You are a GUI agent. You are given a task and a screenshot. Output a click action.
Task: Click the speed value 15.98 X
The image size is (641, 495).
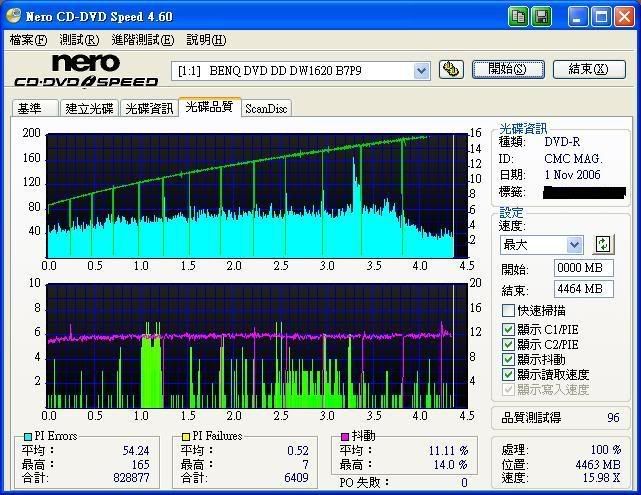click(x=602, y=477)
